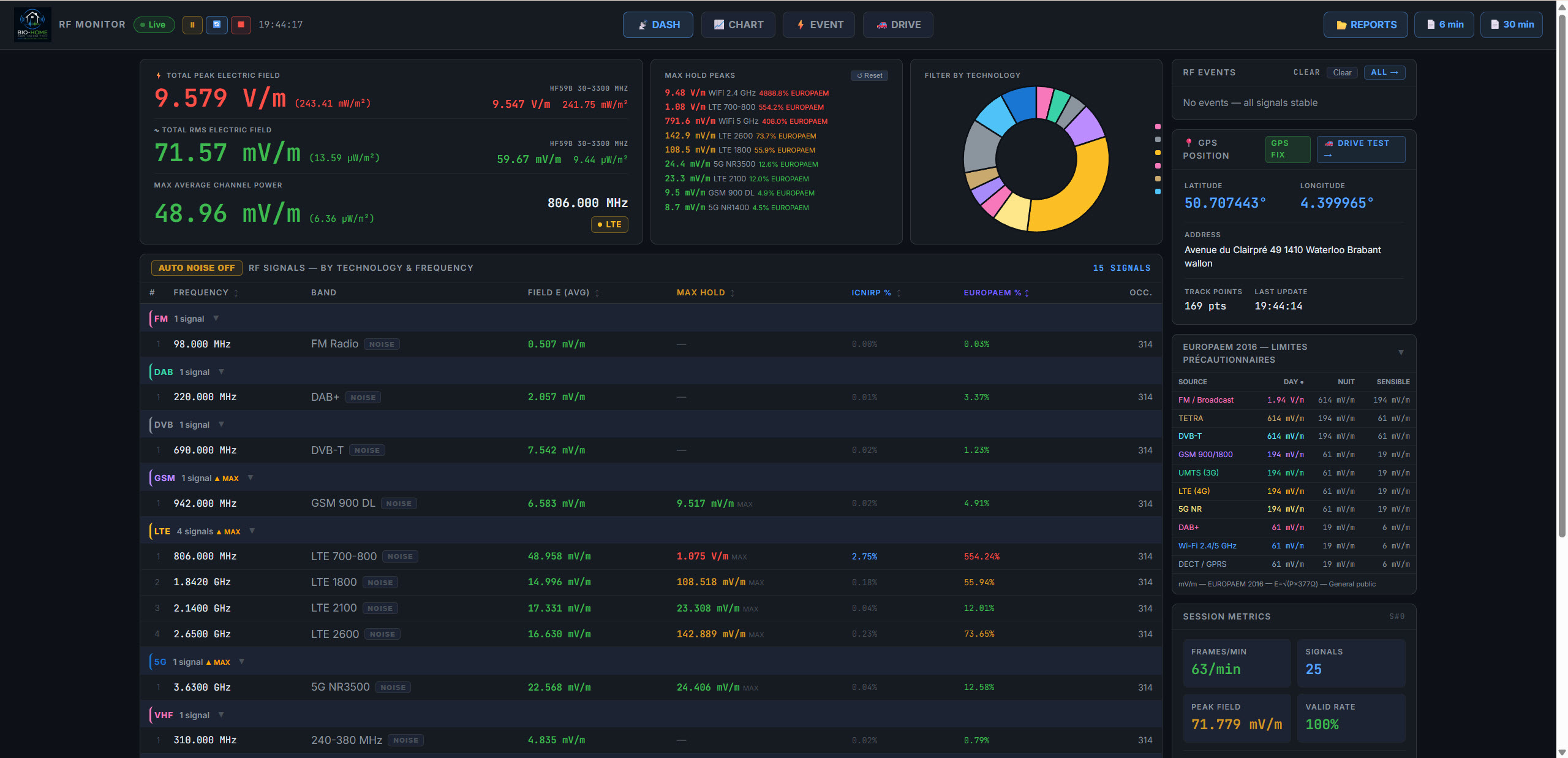Click the lightning icon beside Total Peak Electric Field
This screenshot has width=1568, height=758.
coord(159,75)
